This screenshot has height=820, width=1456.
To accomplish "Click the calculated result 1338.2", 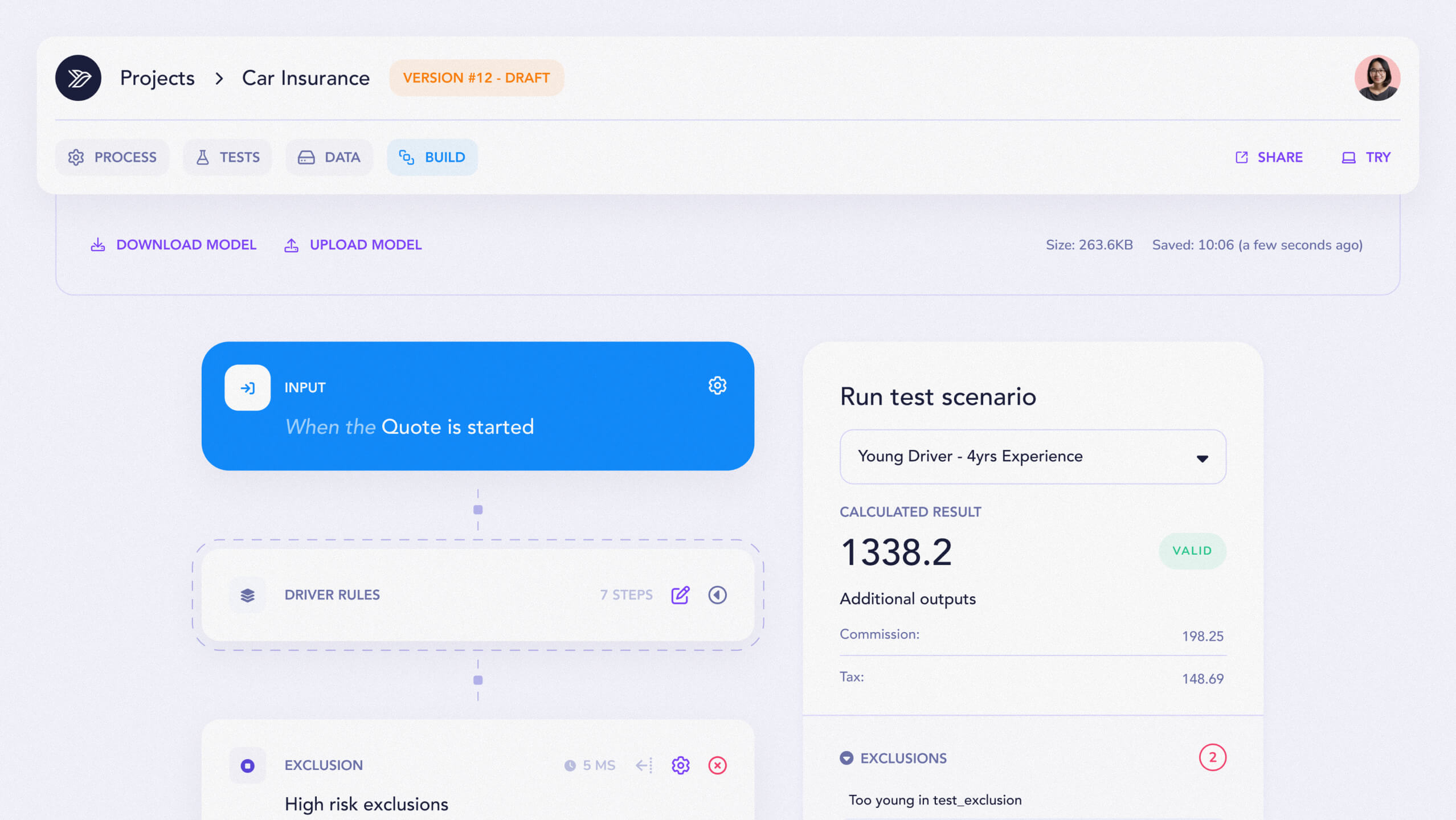I will (896, 552).
